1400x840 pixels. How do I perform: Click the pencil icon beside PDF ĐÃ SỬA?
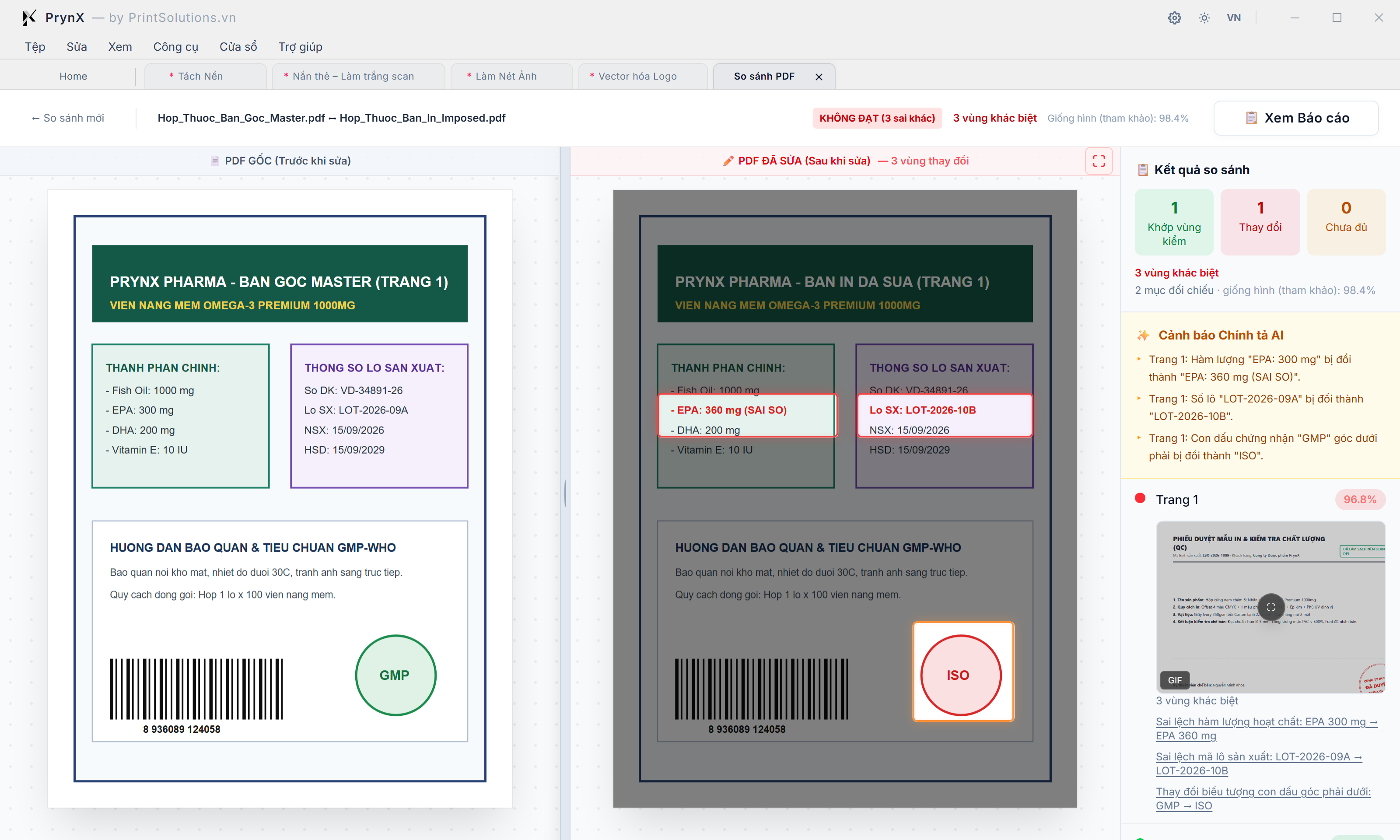(x=728, y=161)
